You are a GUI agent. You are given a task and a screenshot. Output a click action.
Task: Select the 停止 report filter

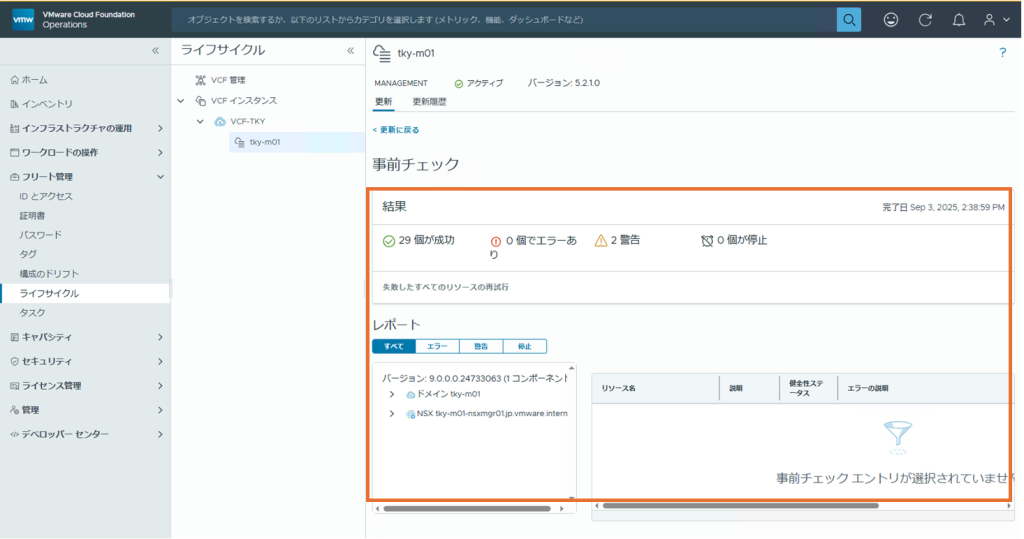click(525, 346)
